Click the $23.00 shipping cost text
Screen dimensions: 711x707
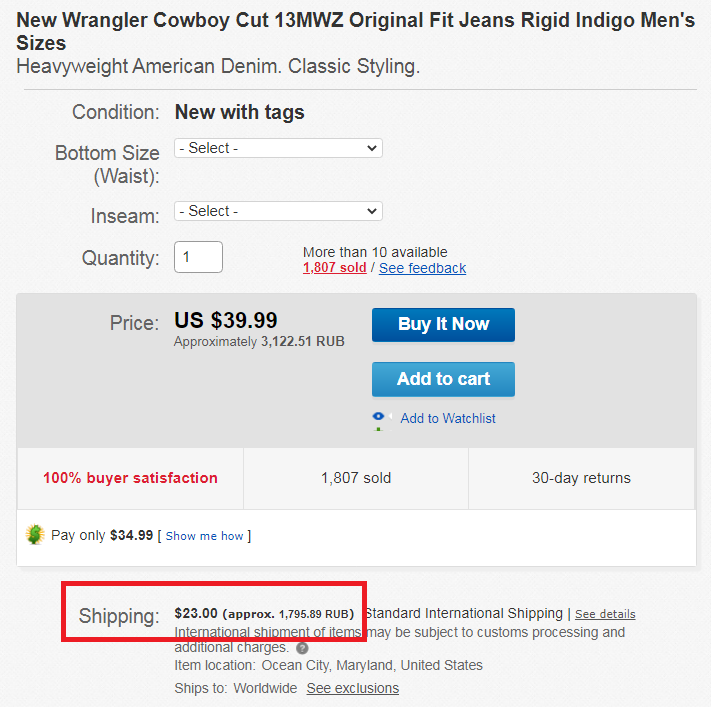coord(196,613)
